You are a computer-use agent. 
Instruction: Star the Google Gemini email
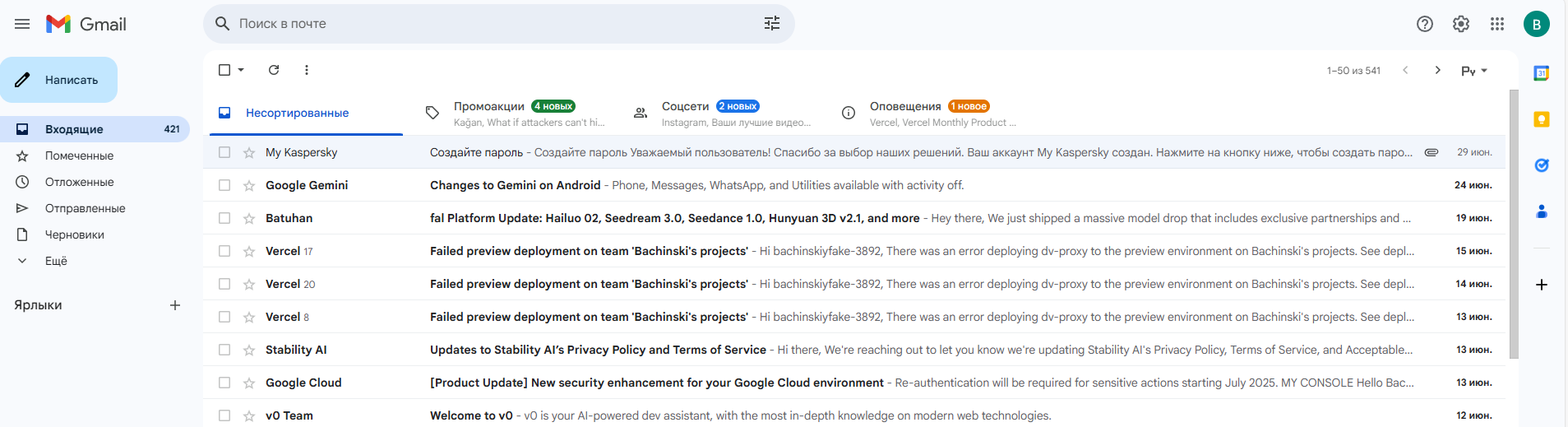pyautogui.click(x=249, y=185)
